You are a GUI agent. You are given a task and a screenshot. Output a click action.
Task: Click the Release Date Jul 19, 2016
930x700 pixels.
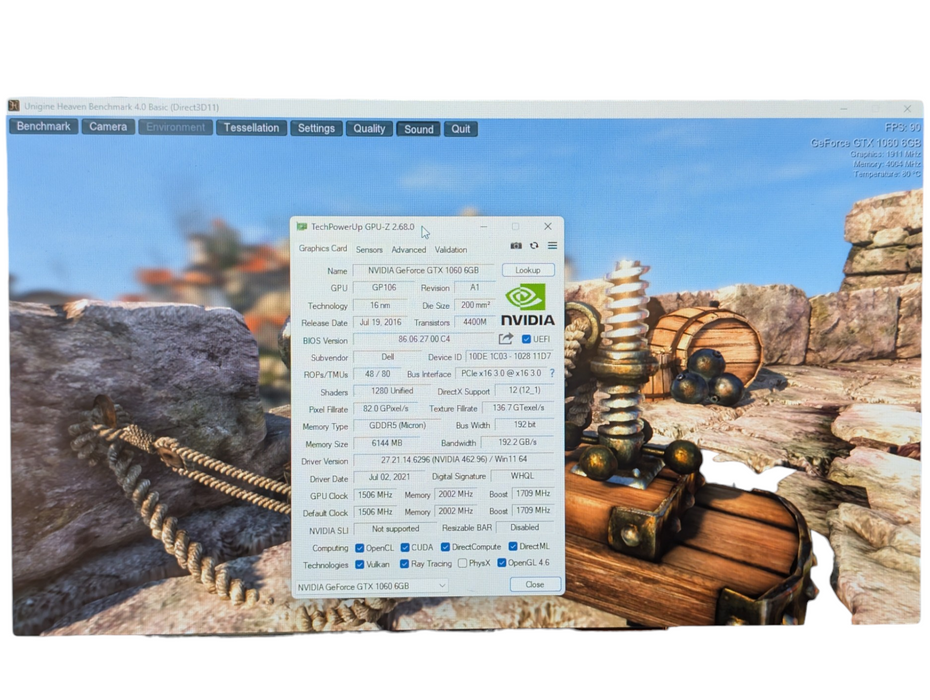380,322
